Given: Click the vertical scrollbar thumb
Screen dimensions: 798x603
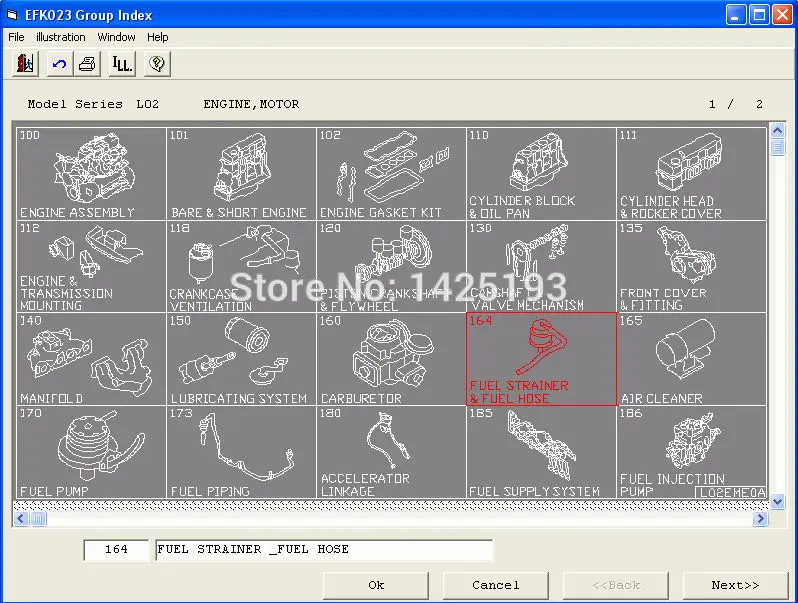Looking at the screenshot, I should tap(777, 148).
